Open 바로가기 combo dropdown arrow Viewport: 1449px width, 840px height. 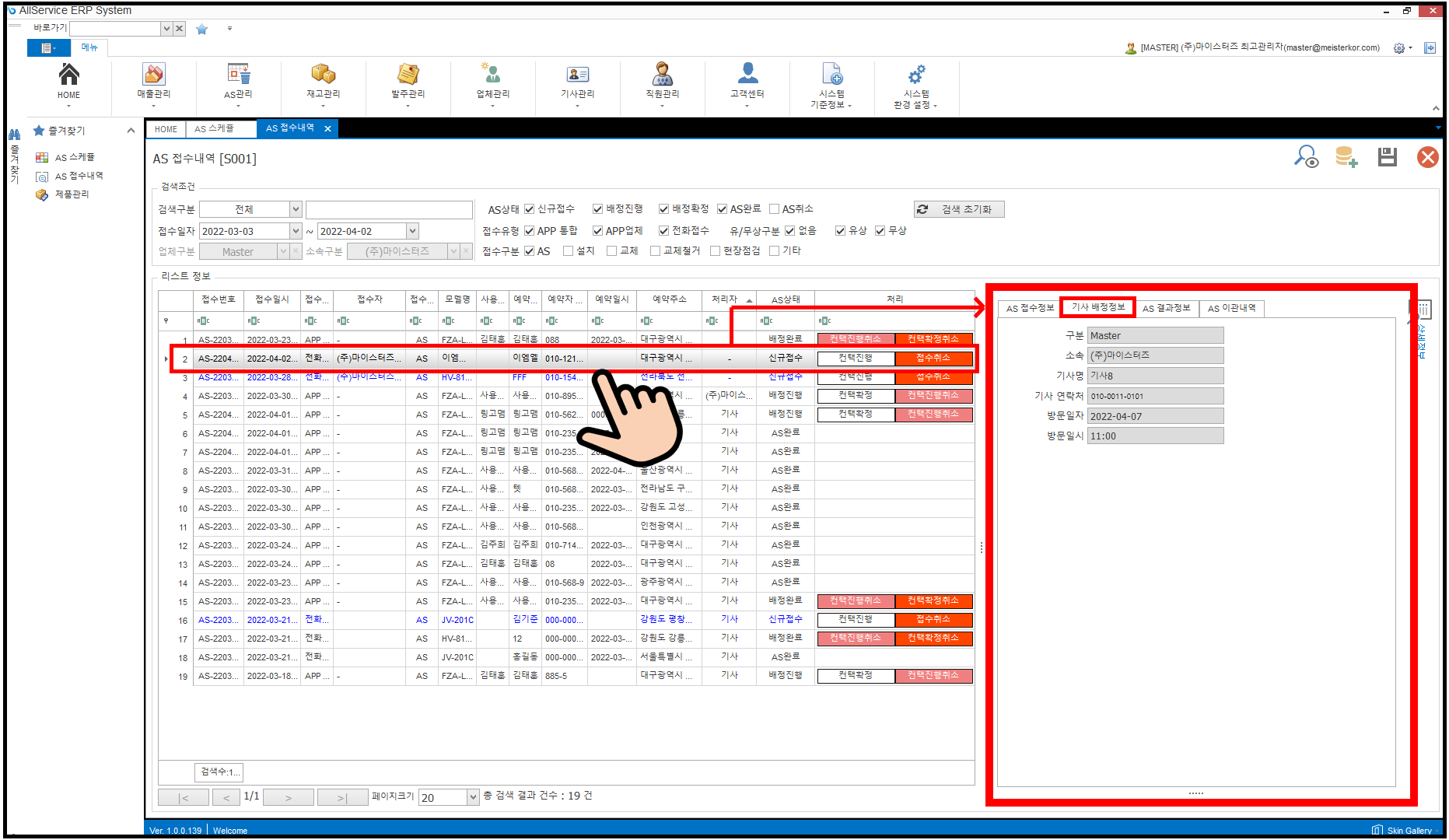tap(166, 29)
